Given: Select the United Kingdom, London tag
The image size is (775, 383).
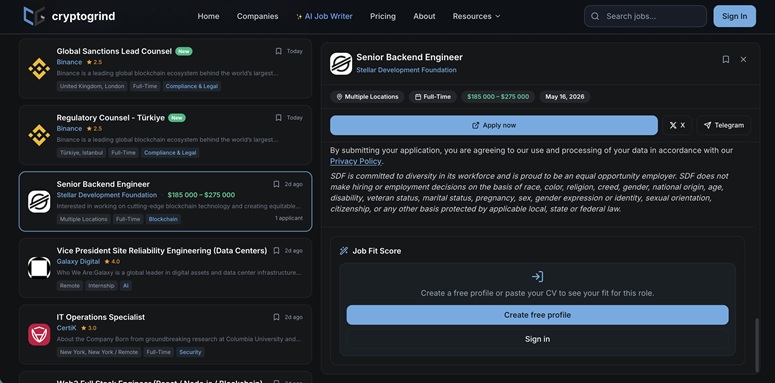Looking at the screenshot, I should (92, 86).
